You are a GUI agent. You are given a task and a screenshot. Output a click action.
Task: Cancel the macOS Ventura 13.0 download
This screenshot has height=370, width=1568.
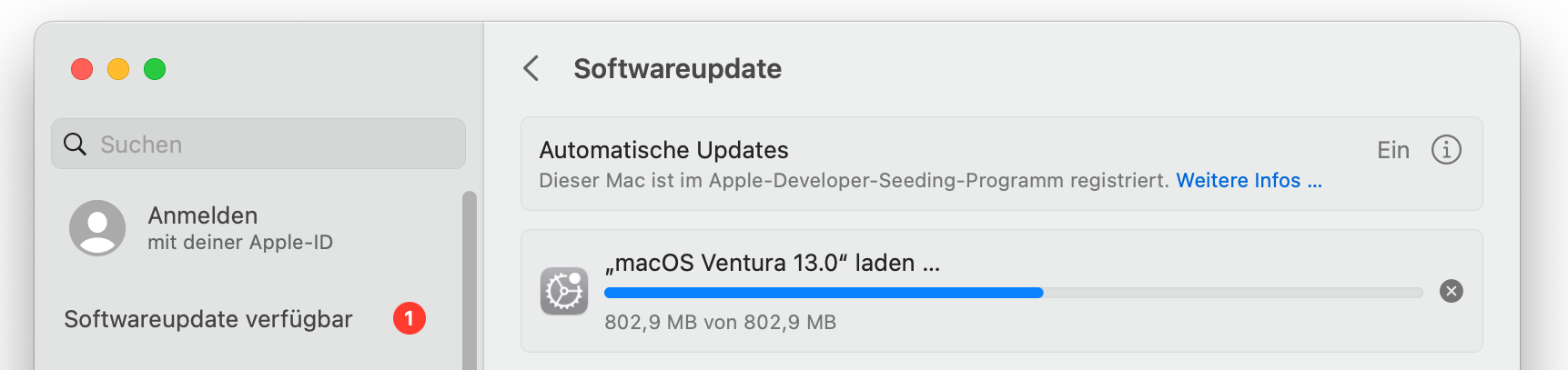[1452, 291]
